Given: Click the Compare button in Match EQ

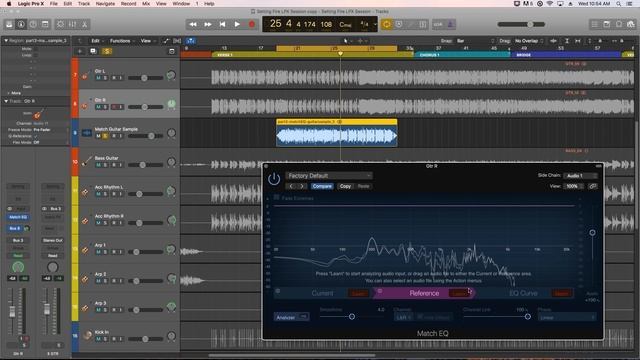Looking at the screenshot, I should (x=322, y=186).
